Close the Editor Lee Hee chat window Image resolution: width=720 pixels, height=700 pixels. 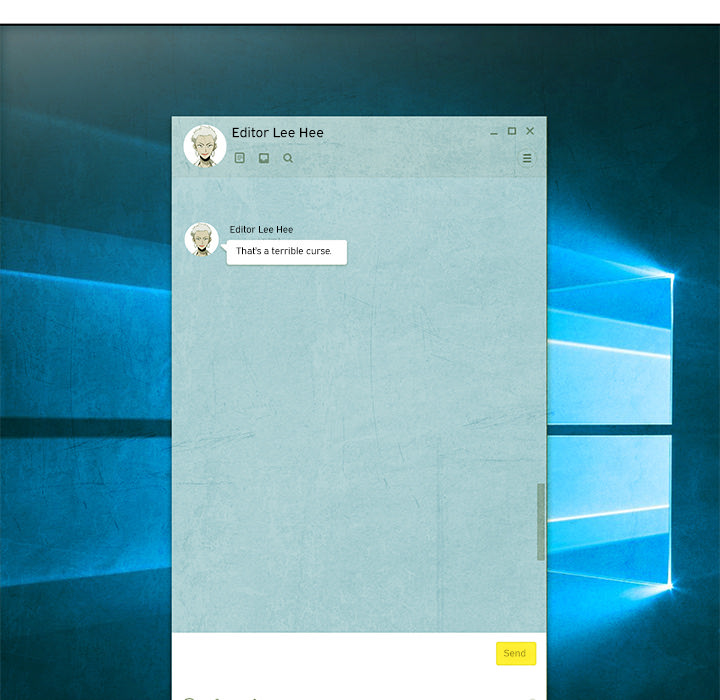(x=530, y=131)
